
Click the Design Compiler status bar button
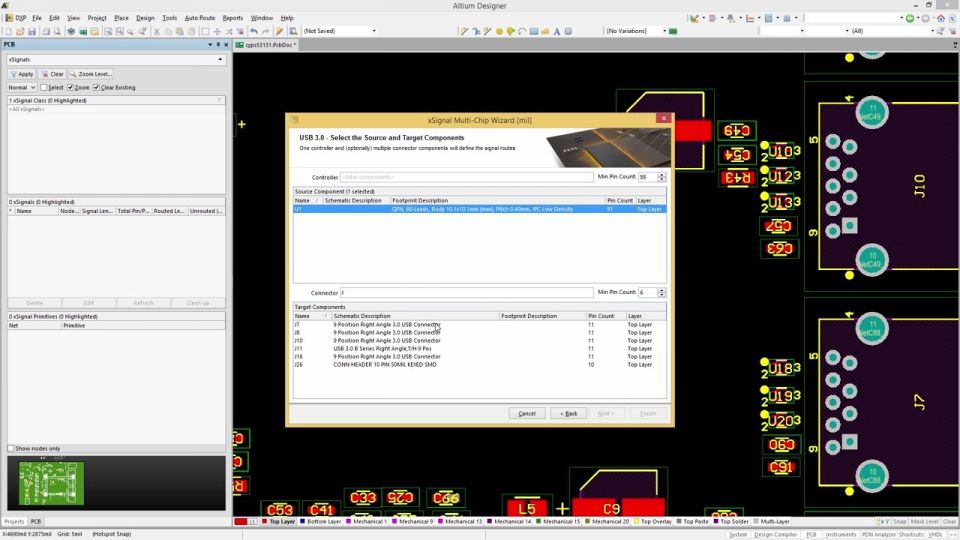click(x=776, y=534)
